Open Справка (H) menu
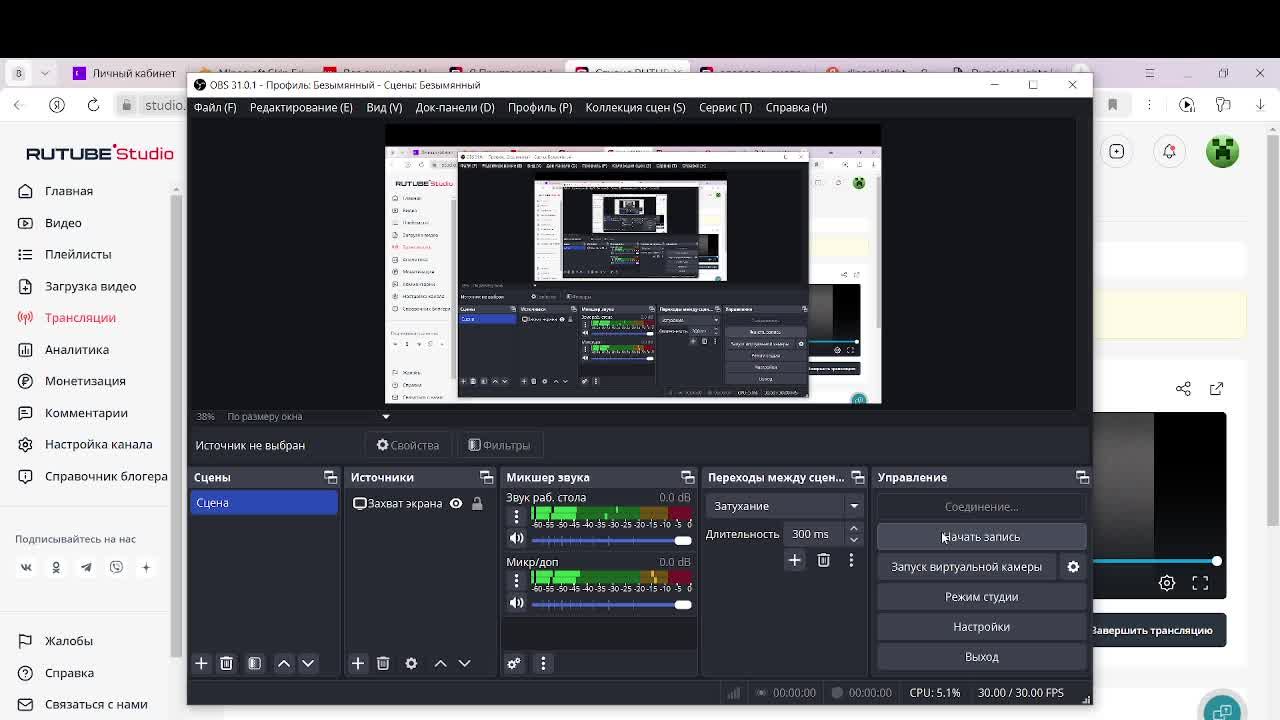This screenshot has height=720, width=1280. [x=796, y=107]
